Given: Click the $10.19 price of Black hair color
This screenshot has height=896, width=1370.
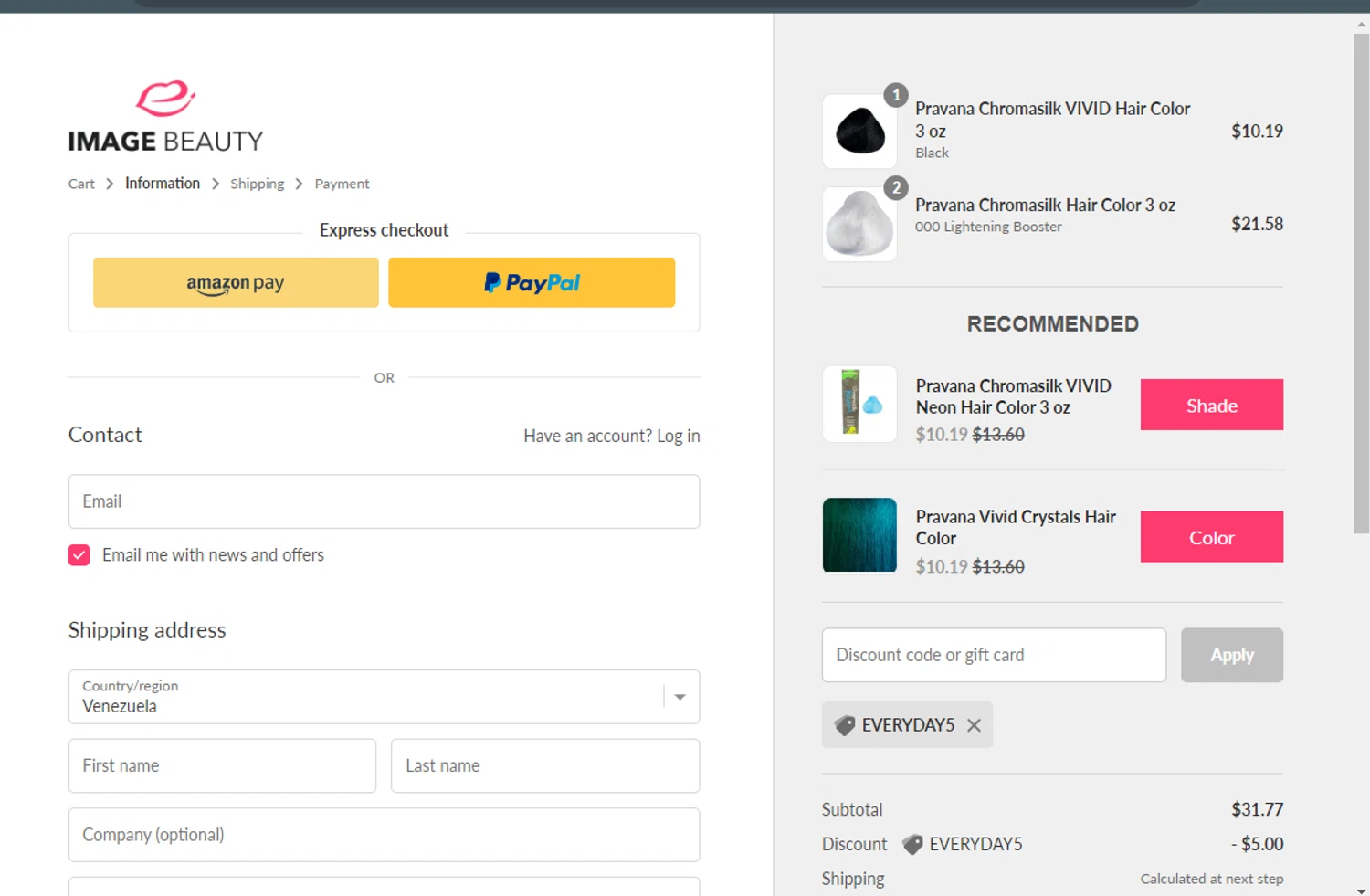Looking at the screenshot, I should 1257,132.
